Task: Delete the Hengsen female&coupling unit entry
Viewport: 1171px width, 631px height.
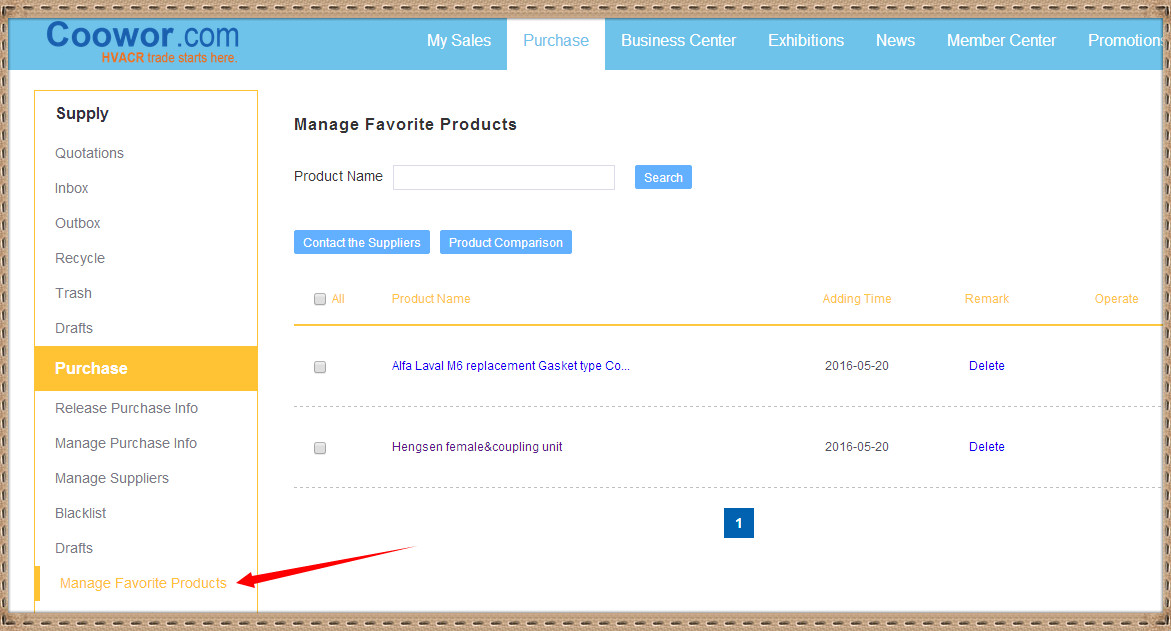Action: [x=986, y=447]
